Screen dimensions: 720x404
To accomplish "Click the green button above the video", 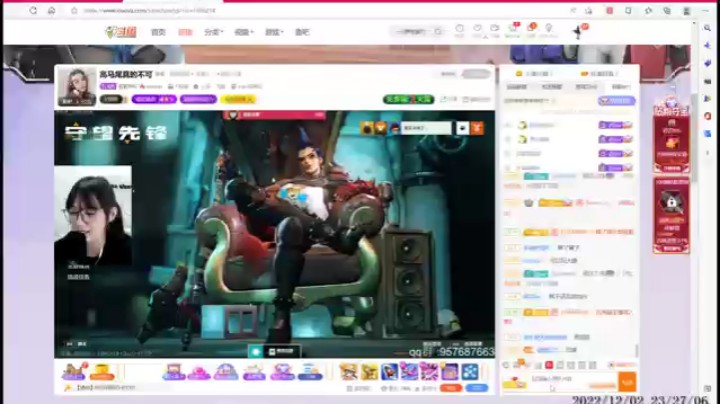I will coord(408,99).
